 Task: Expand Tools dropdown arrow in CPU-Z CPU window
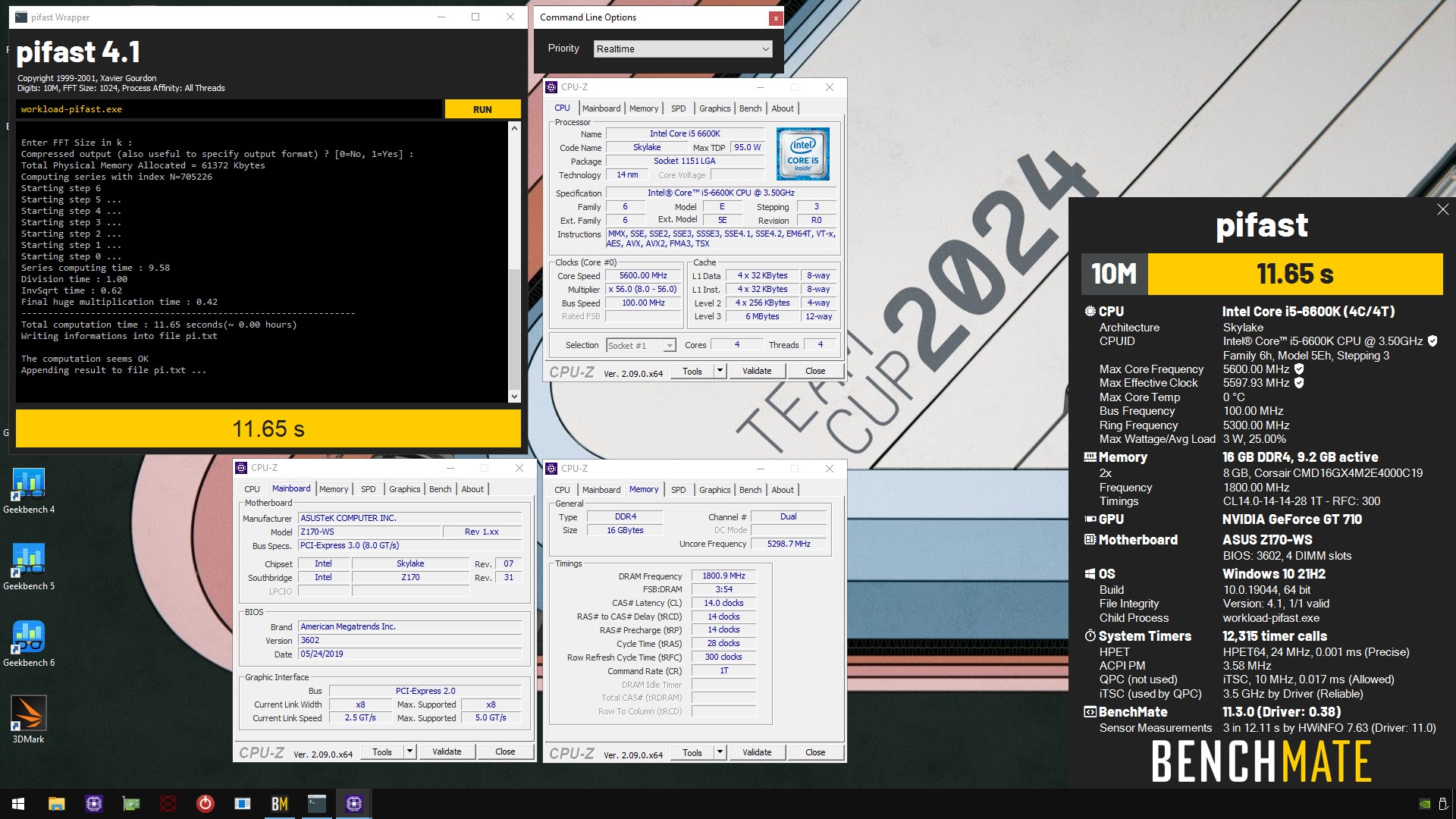click(720, 371)
